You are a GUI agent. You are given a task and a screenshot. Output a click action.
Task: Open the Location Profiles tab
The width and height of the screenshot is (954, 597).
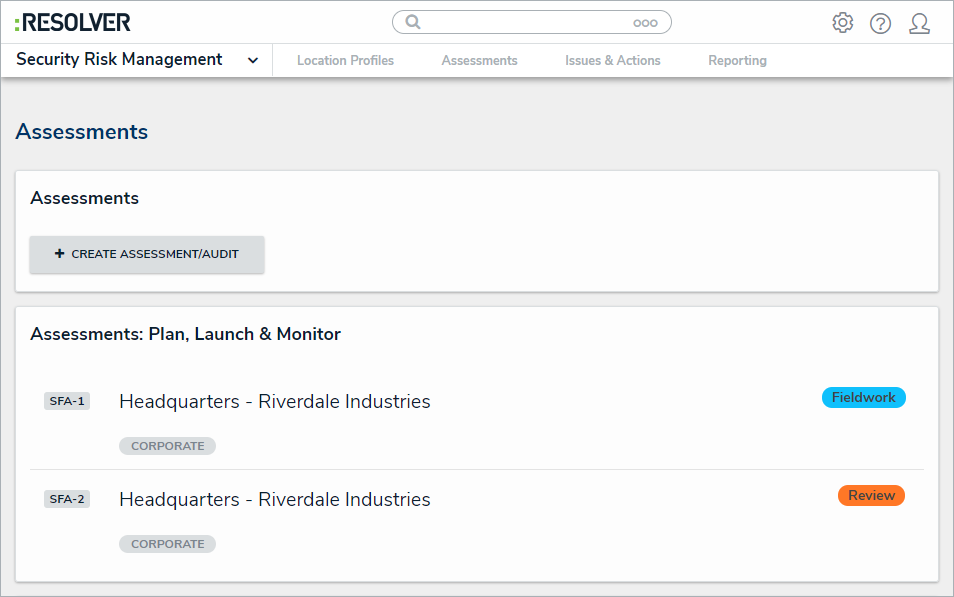(x=345, y=60)
